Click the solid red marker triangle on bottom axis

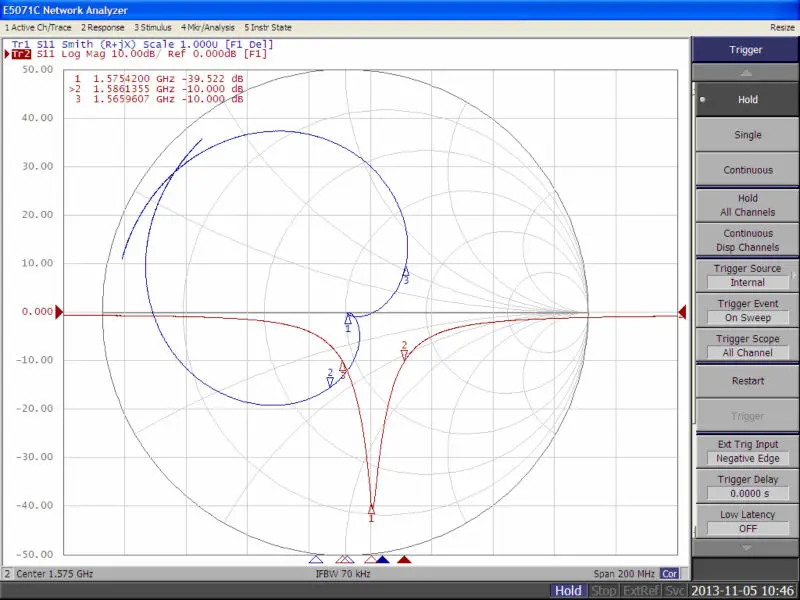(404, 560)
